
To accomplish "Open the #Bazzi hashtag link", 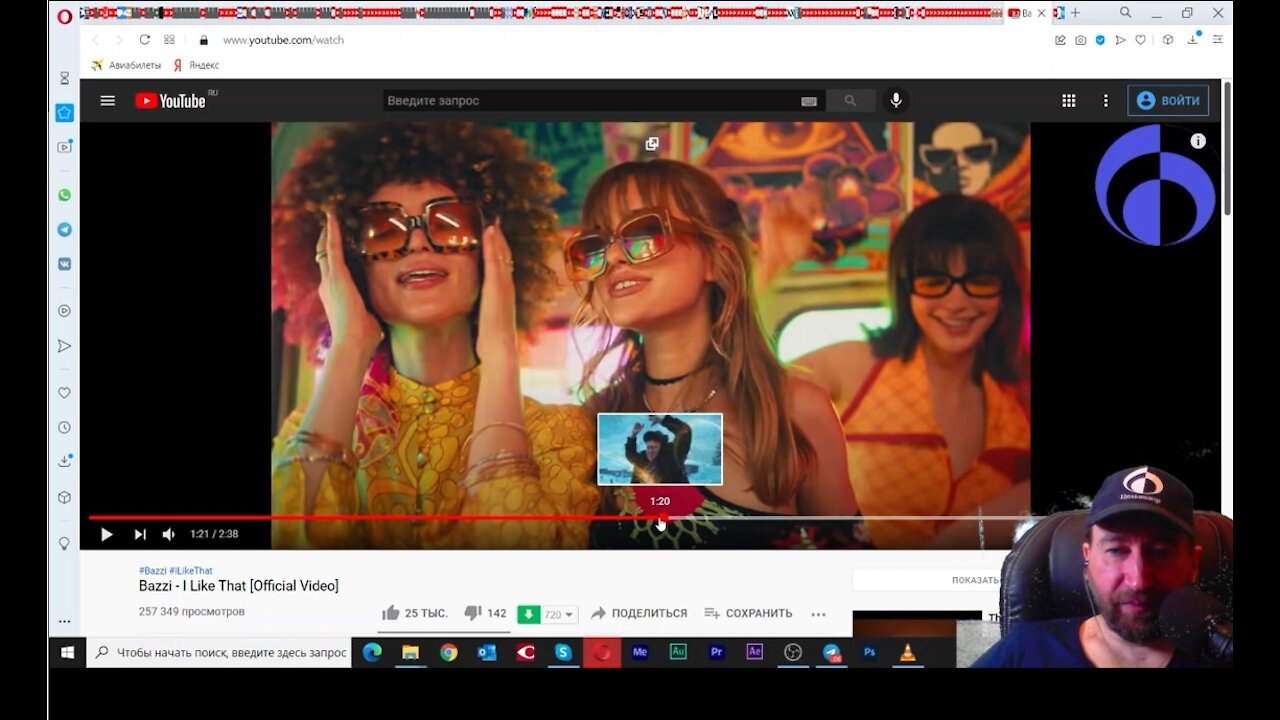I will pos(152,571).
